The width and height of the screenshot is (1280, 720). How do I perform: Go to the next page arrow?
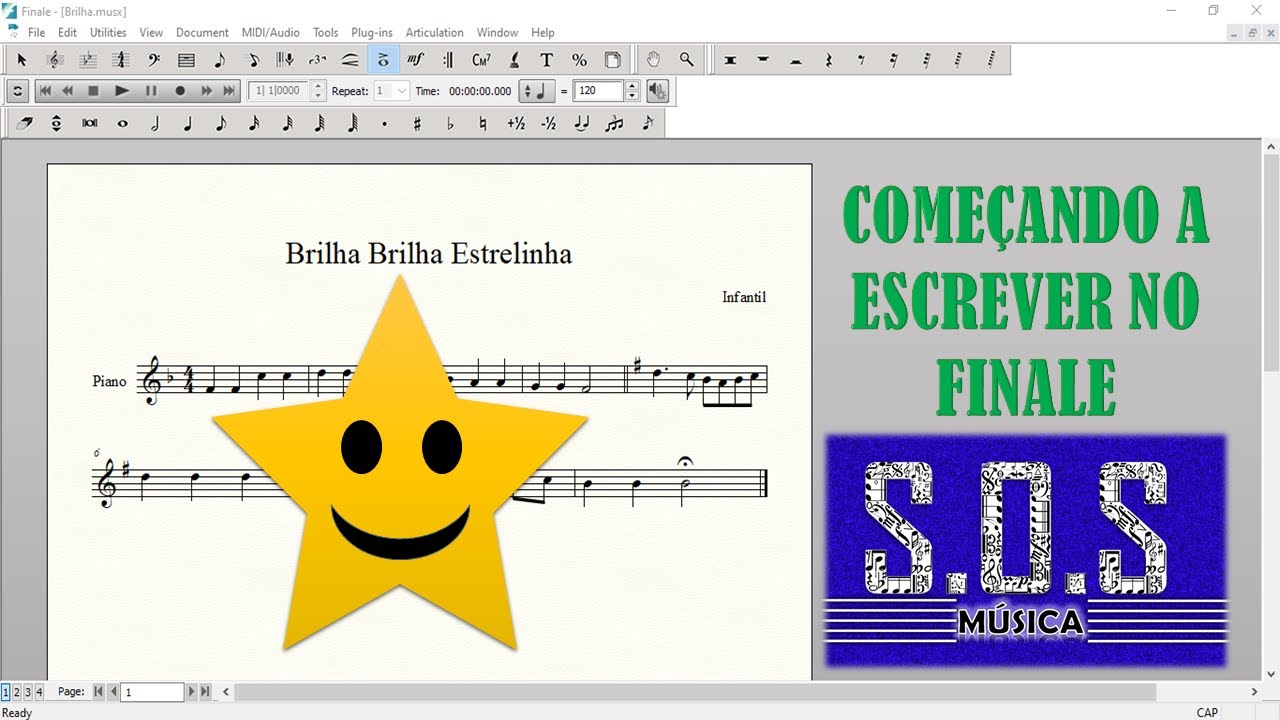[192, 691]
